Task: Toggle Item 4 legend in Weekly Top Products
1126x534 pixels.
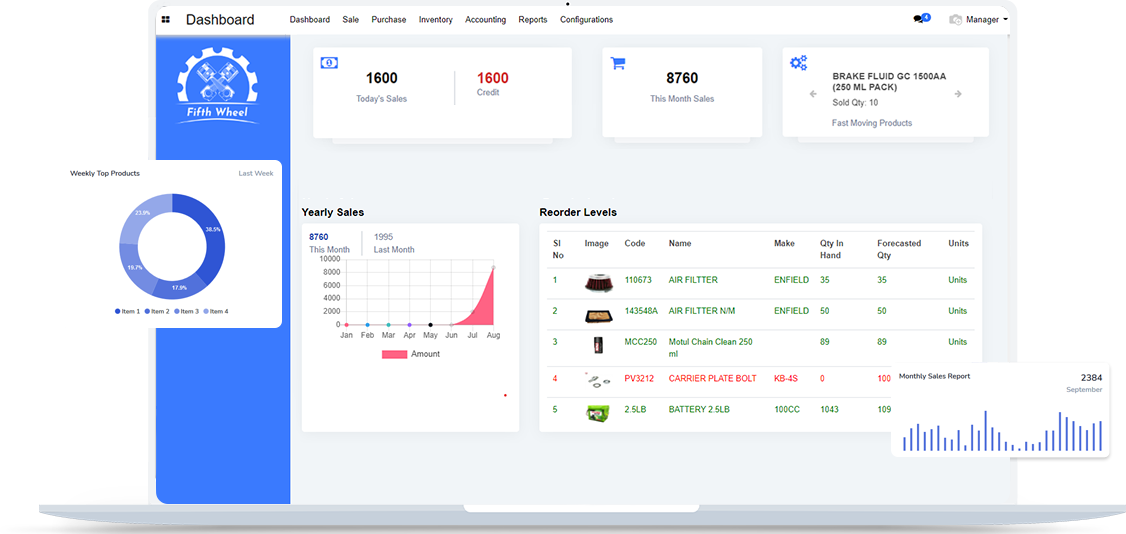Action: click(216, 311)
